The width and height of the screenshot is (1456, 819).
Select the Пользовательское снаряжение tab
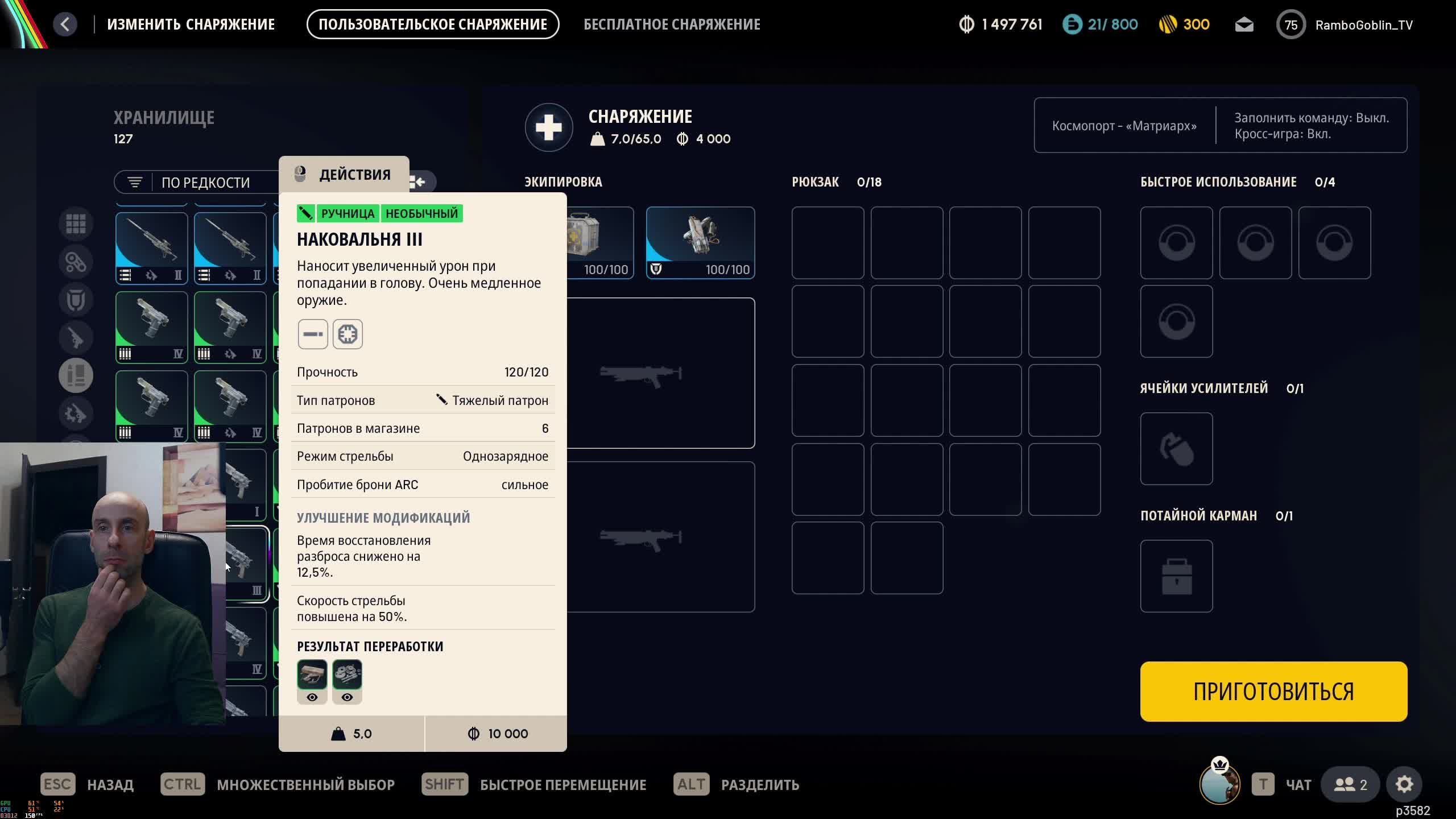coord(432,24)
